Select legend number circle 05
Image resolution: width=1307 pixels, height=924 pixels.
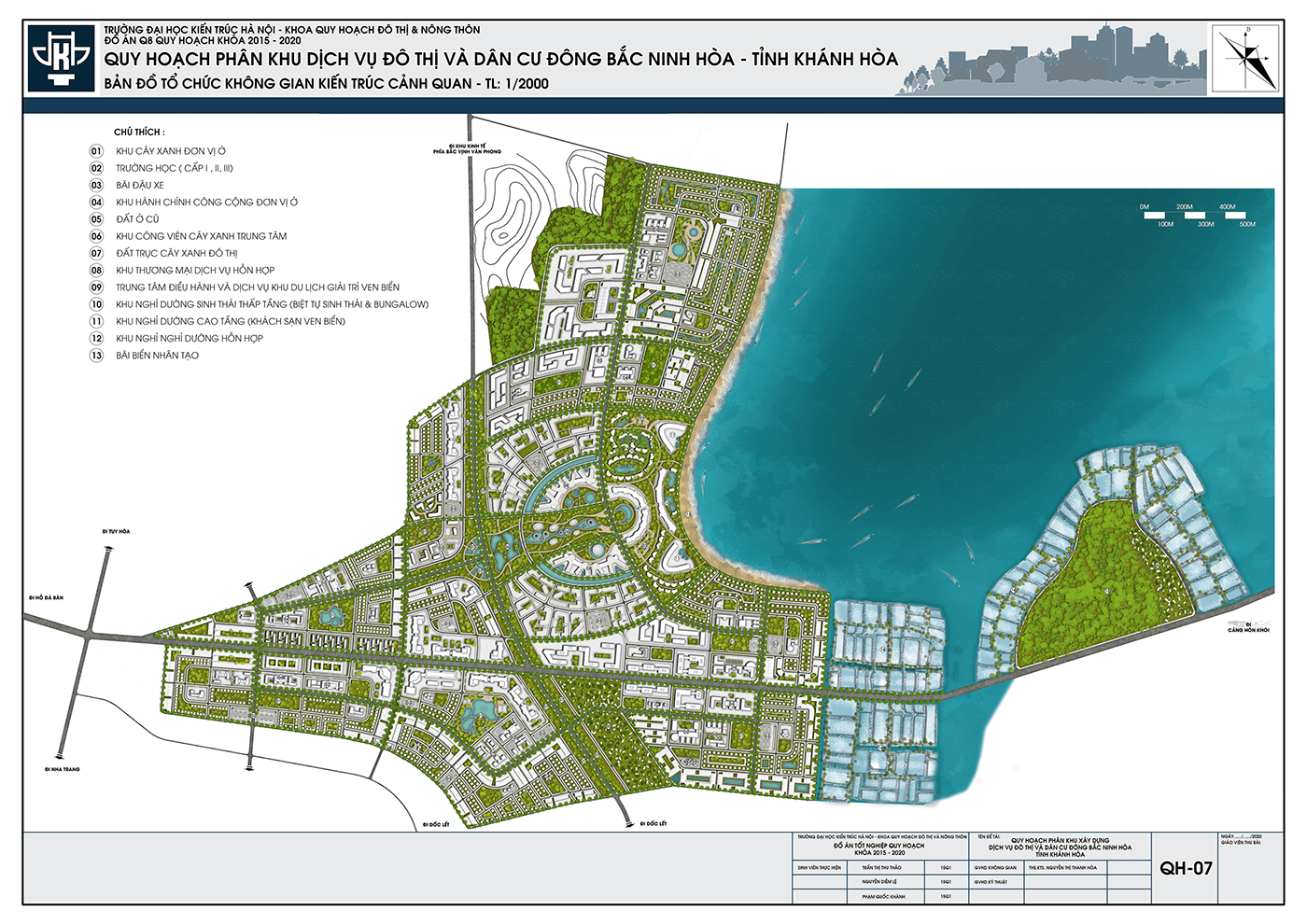(96, 219)
